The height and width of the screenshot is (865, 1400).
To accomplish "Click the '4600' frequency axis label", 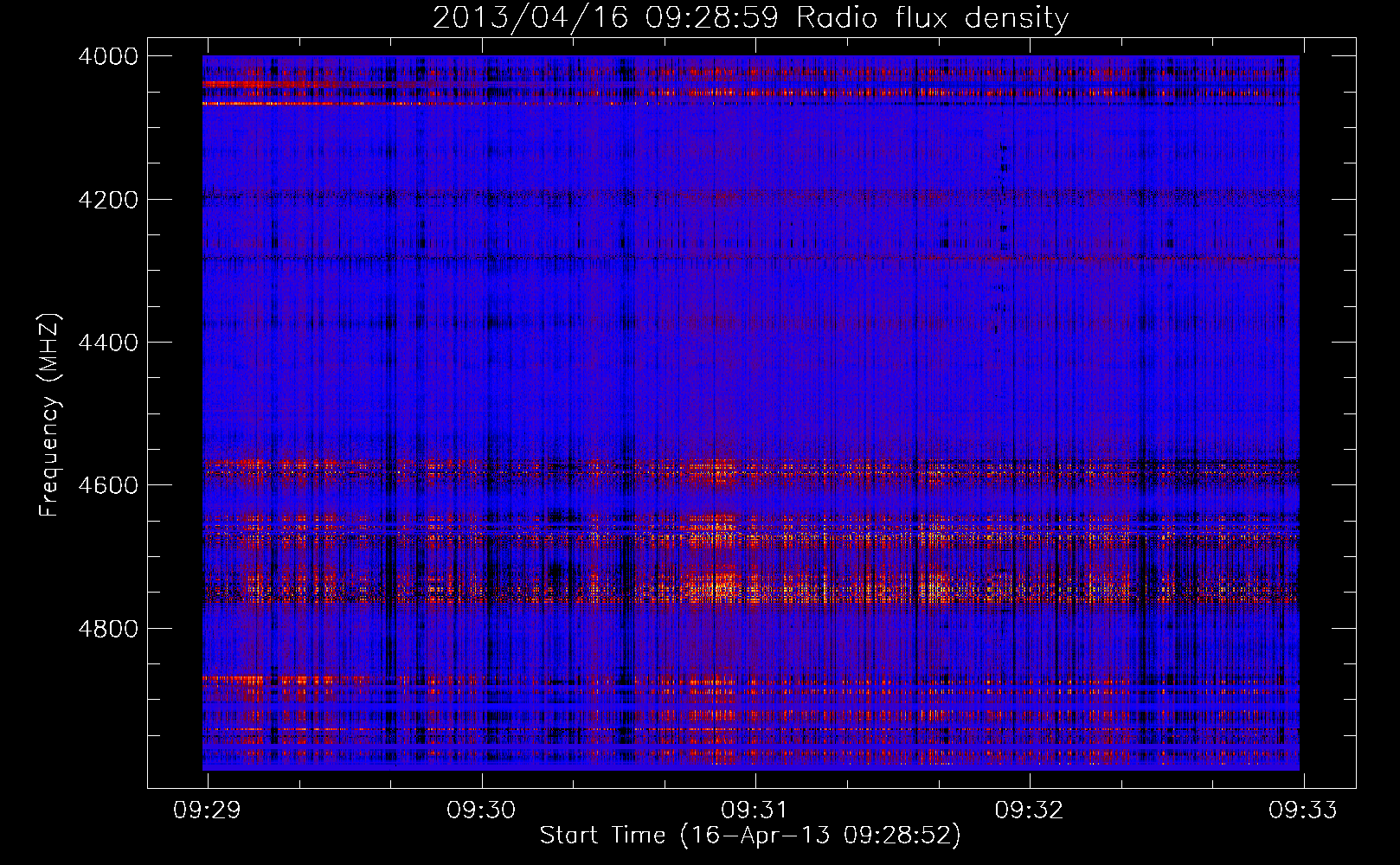I will (x=108, y=485).
